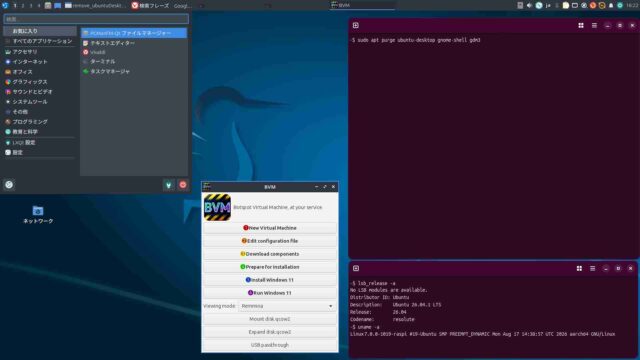
Task: Open the サウンドとビデオ category
Action: [x=40, y=92]
